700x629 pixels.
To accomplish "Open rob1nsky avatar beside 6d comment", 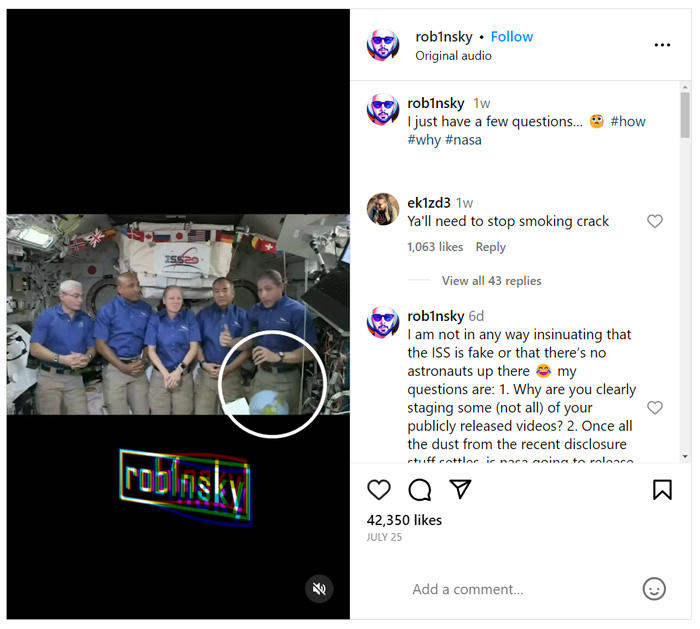I will pos(383,322).
